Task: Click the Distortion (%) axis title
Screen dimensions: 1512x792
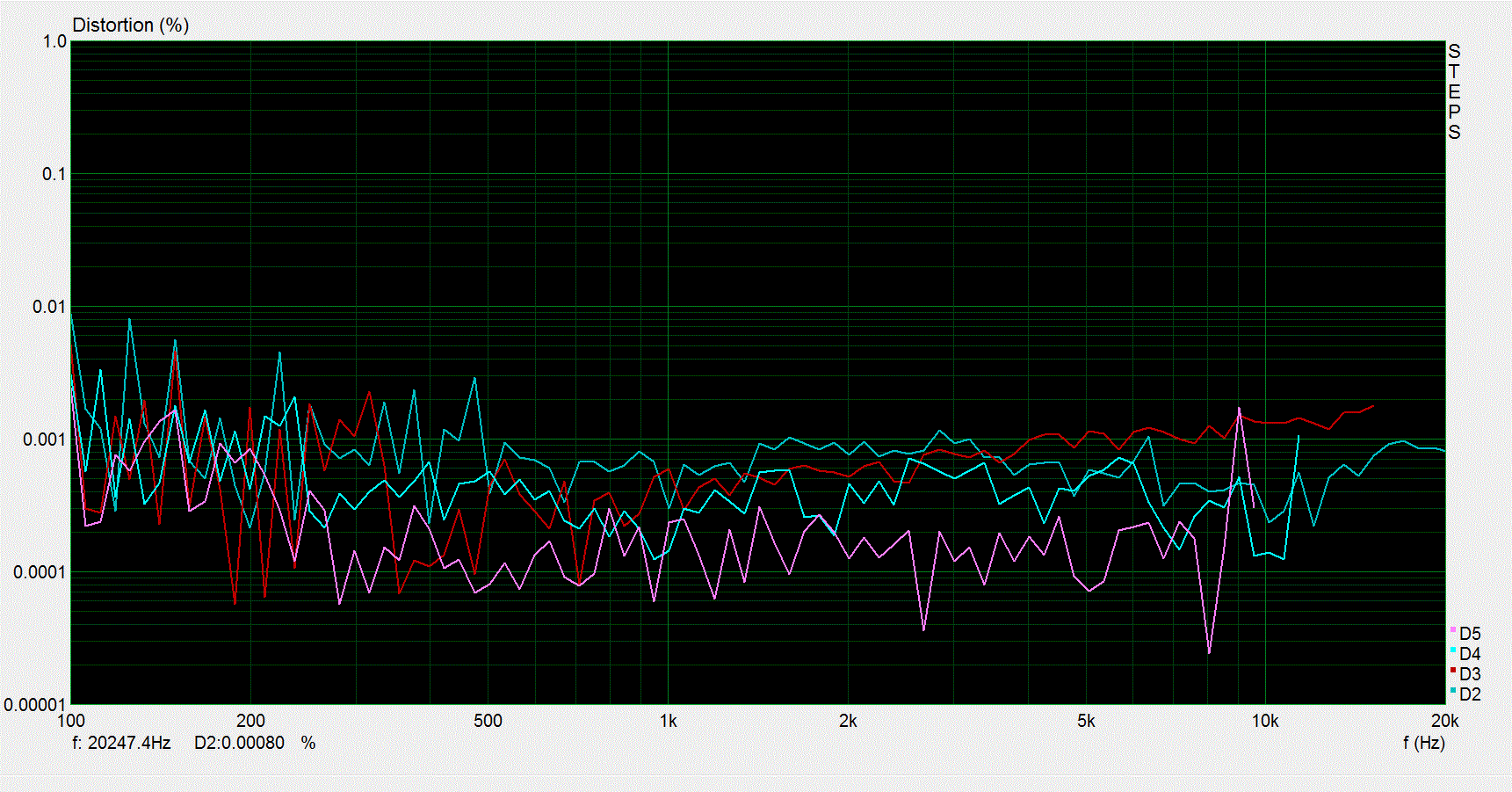Action: coord(130,25)
